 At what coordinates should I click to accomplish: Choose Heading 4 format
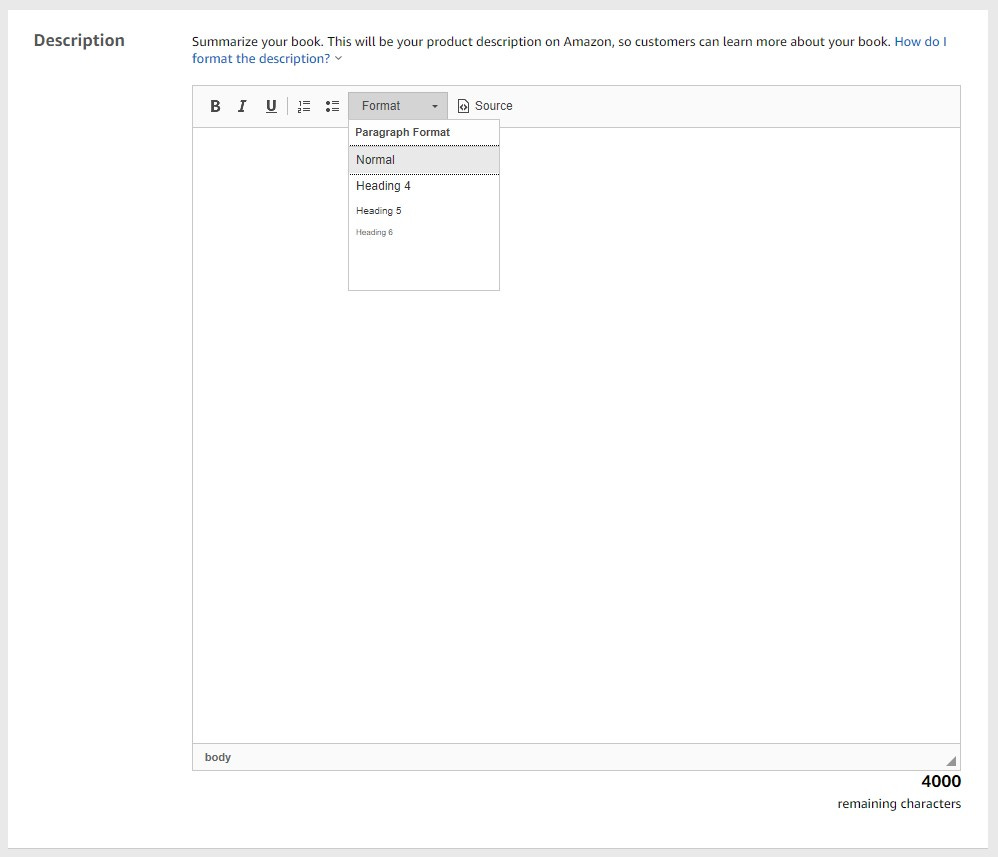(424, 186)
